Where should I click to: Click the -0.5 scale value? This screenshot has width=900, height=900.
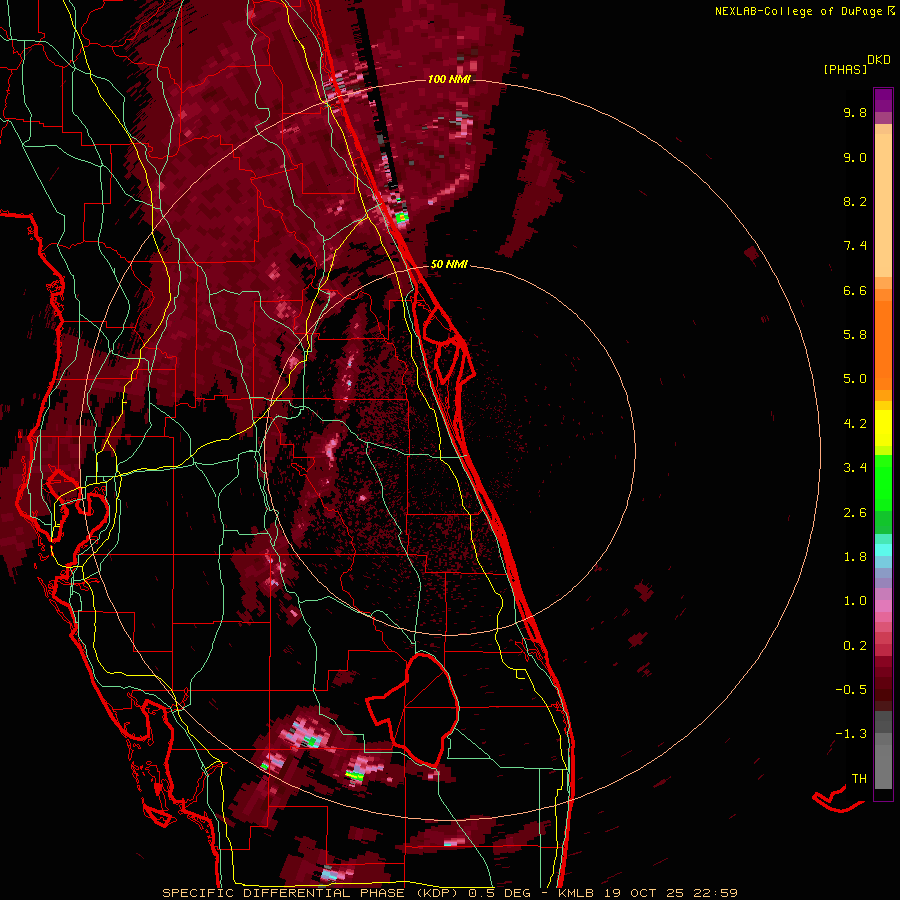click(x=851, y=690)
